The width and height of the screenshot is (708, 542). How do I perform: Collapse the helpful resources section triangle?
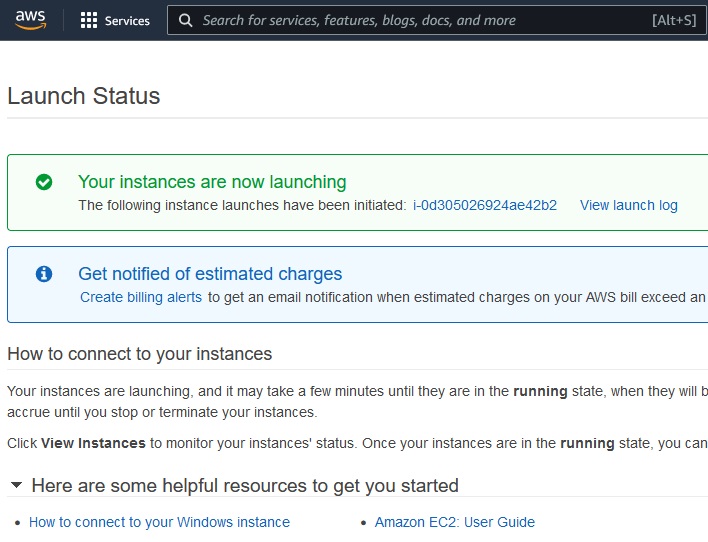point(16,486)
